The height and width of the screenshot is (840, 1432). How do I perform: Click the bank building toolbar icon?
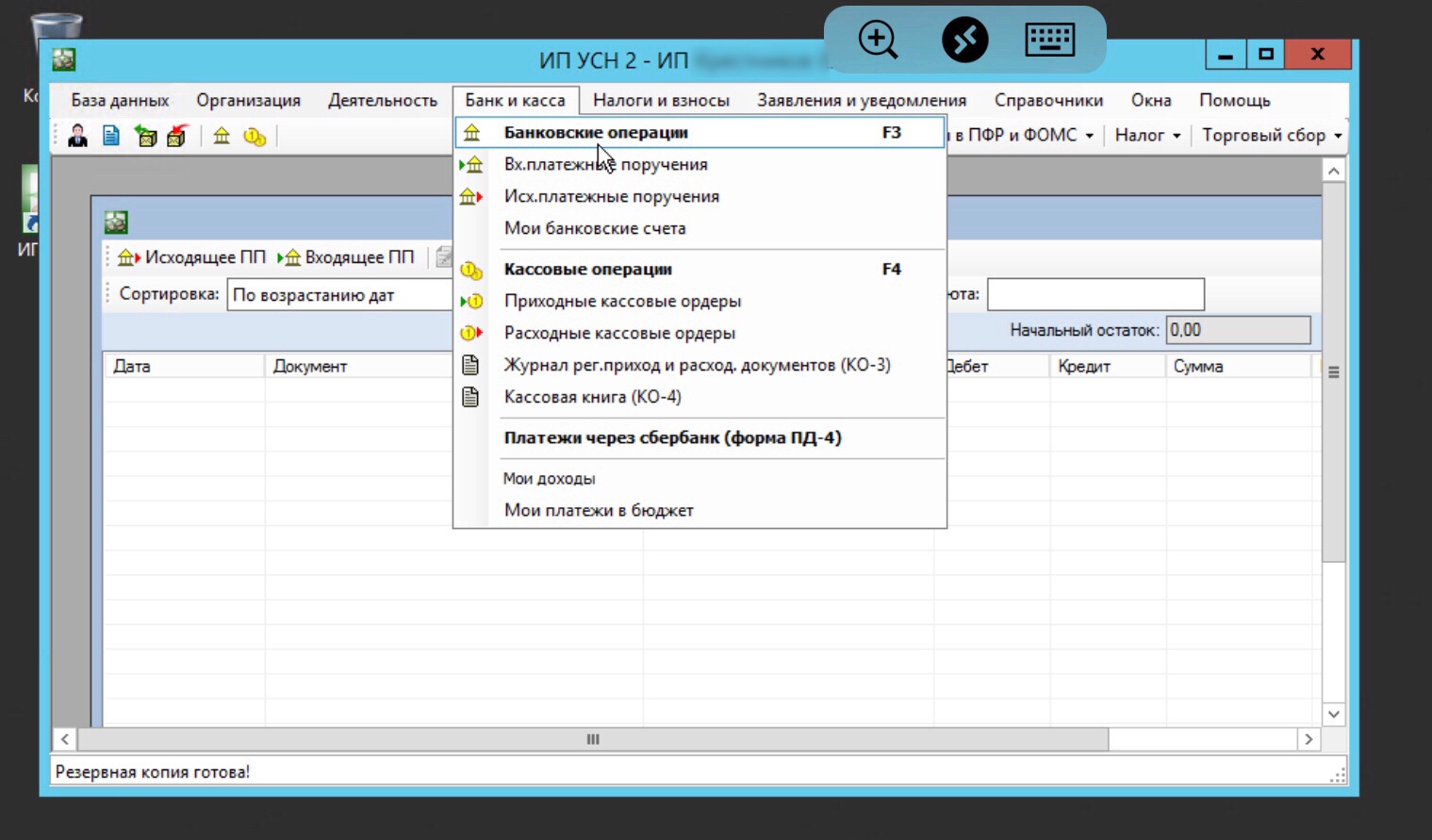(x=222, y=136)
